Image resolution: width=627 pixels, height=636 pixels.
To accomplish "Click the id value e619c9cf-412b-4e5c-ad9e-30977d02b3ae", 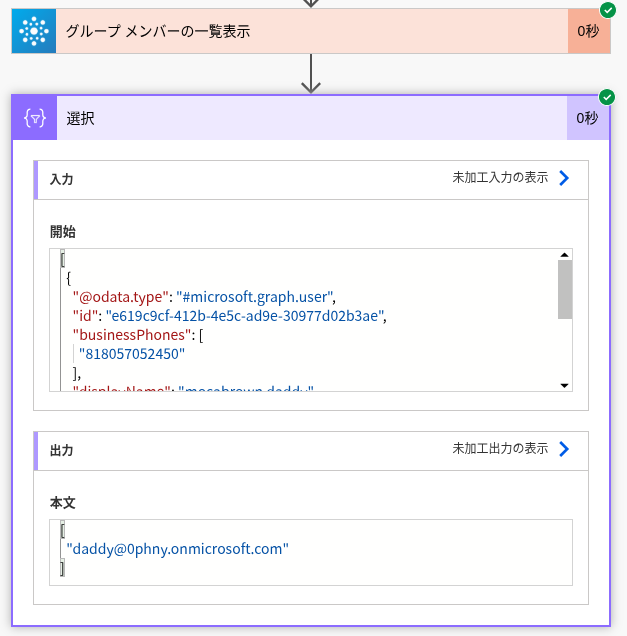I will tap(245, 316).
